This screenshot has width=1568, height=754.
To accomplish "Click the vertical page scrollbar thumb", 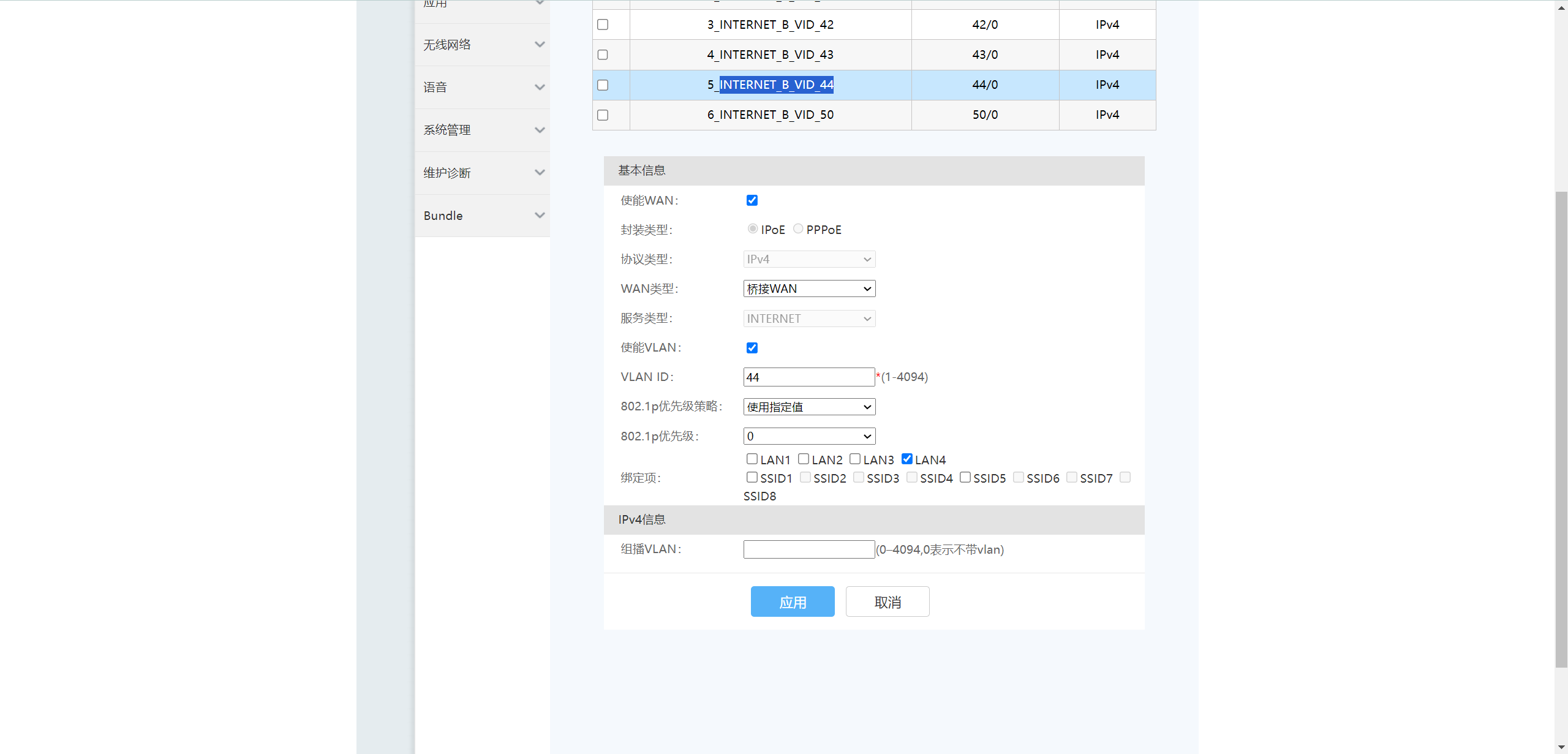I will [1561, 429].
